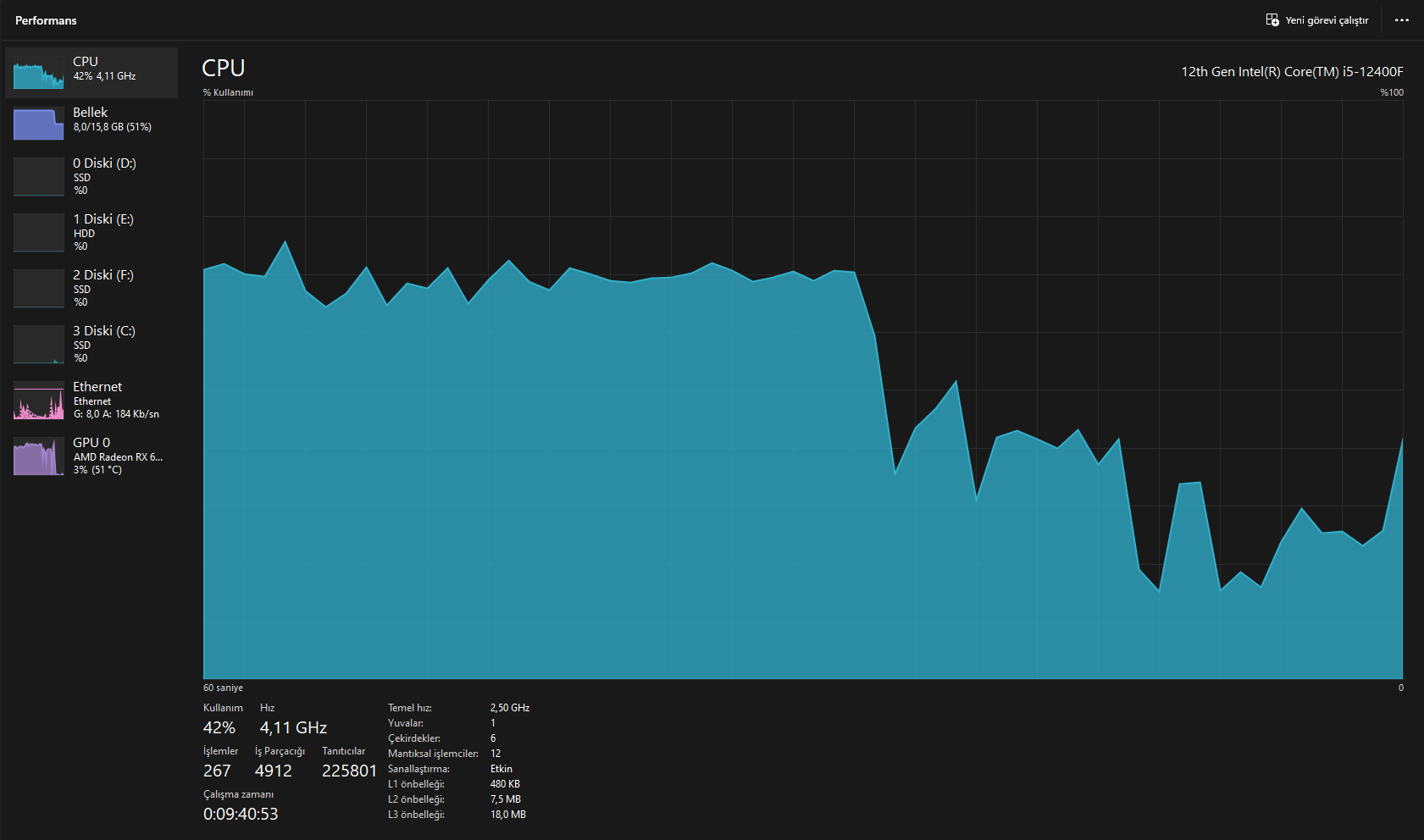The image size is (1424, 840).
Task: Click the uptime value 0:09:40:53
Action: pos(241,814)
